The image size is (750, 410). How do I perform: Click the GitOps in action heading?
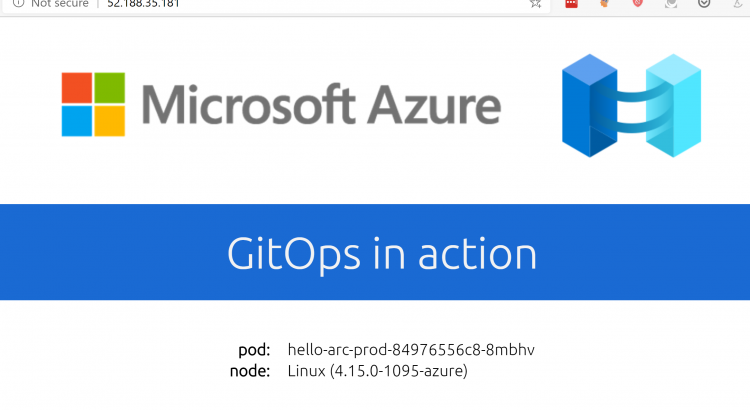point(382,254)
